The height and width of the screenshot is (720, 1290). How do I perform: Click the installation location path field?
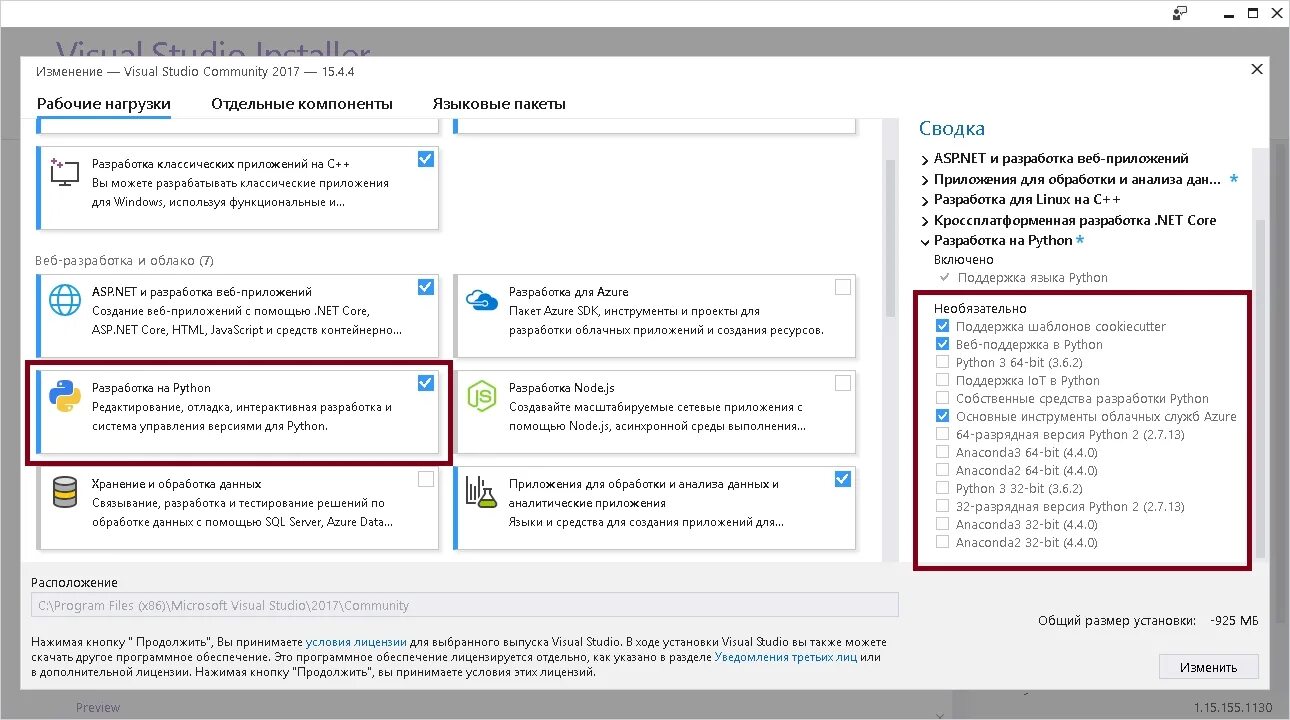[464, 605]
